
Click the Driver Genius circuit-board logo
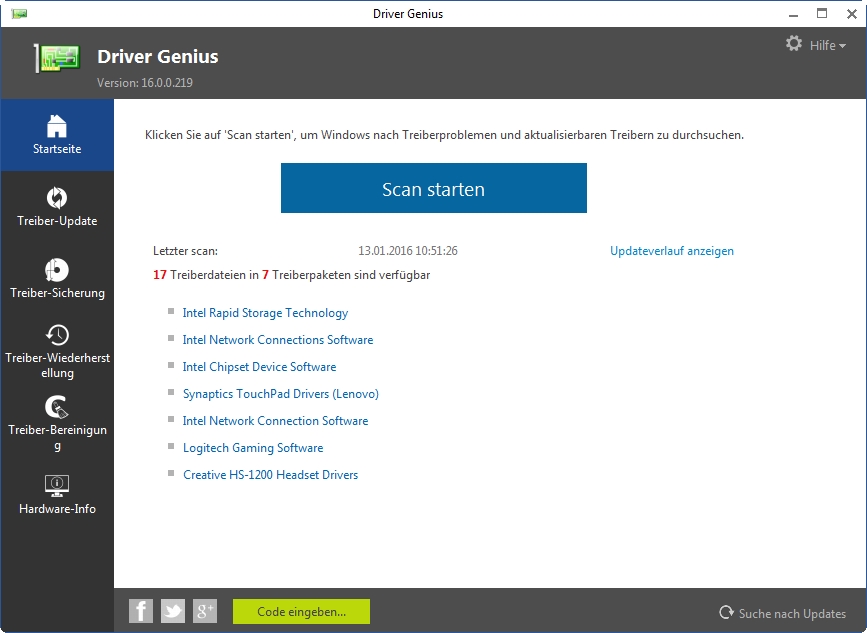pyautogui.click(x=58, y=58)
